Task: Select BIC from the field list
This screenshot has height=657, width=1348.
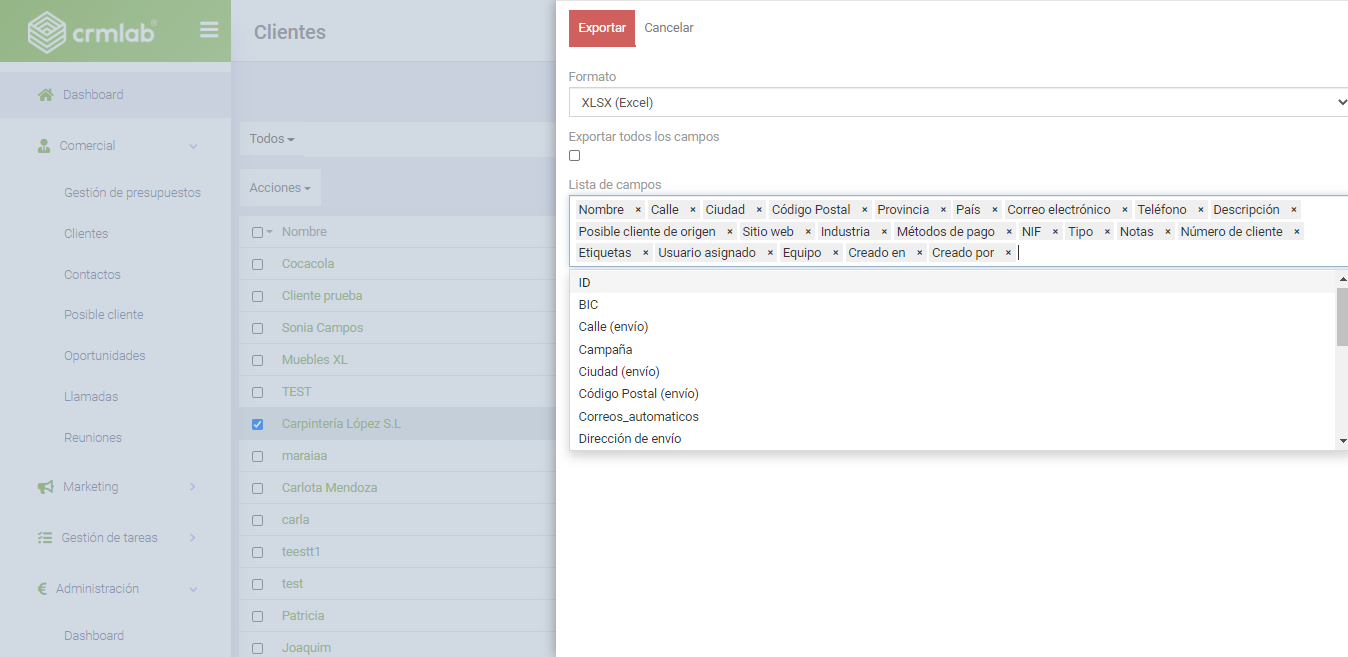Action: 588,305
